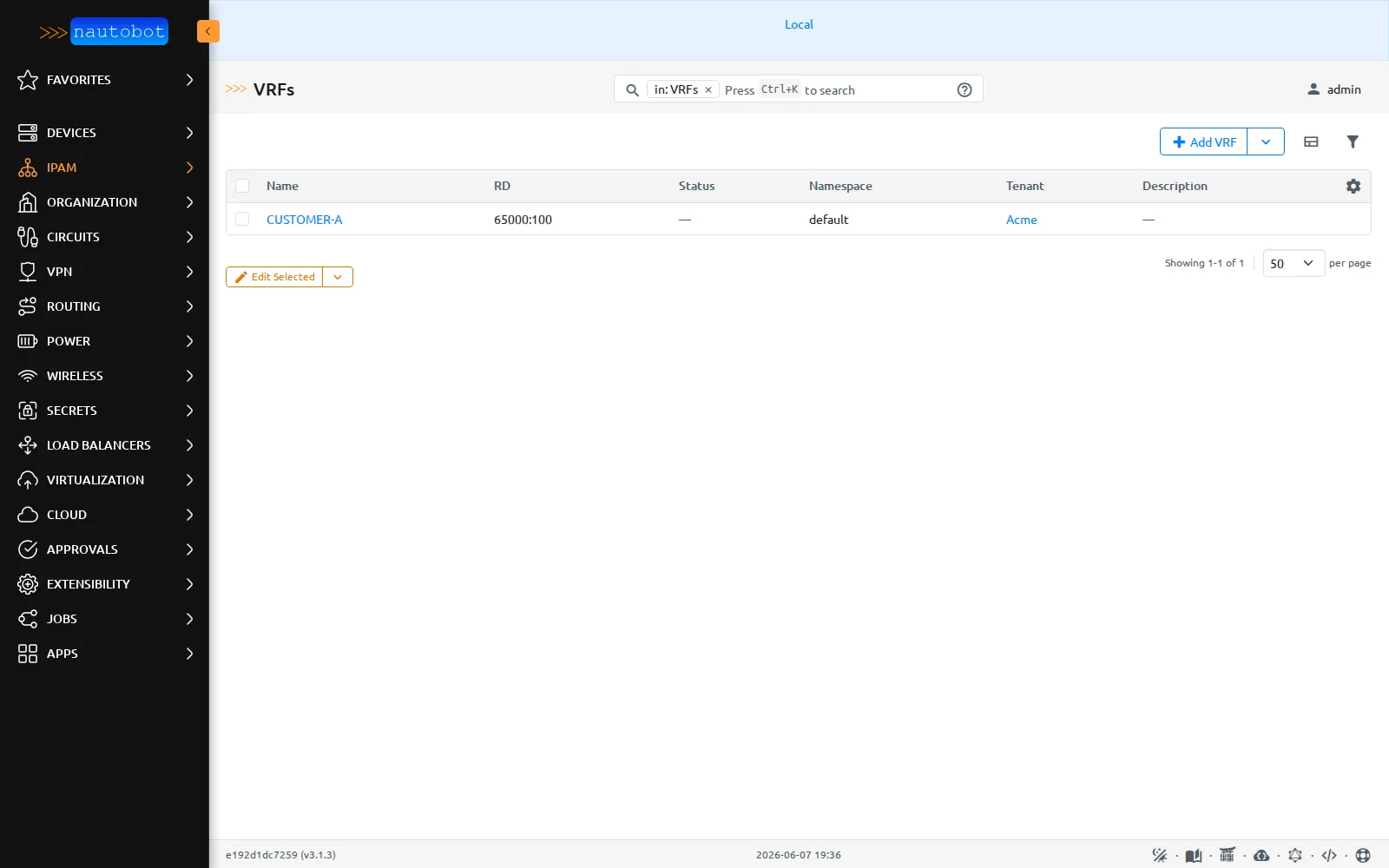Image resolution: width=1389 pixels, height=868 pixels.
Task: Click the Organization building icon
Action: click(x=28, y=202)
